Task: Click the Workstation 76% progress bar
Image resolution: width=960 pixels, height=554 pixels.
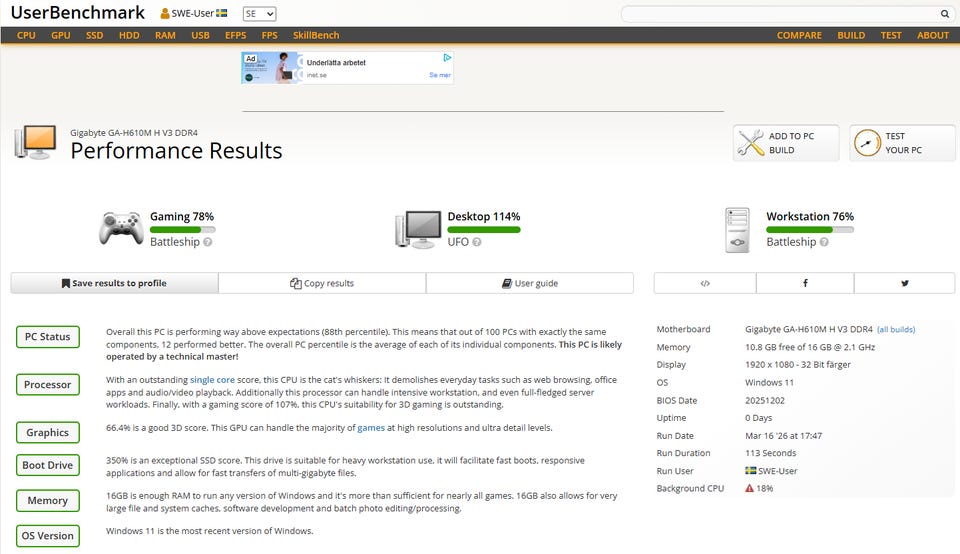Action: 809,230
